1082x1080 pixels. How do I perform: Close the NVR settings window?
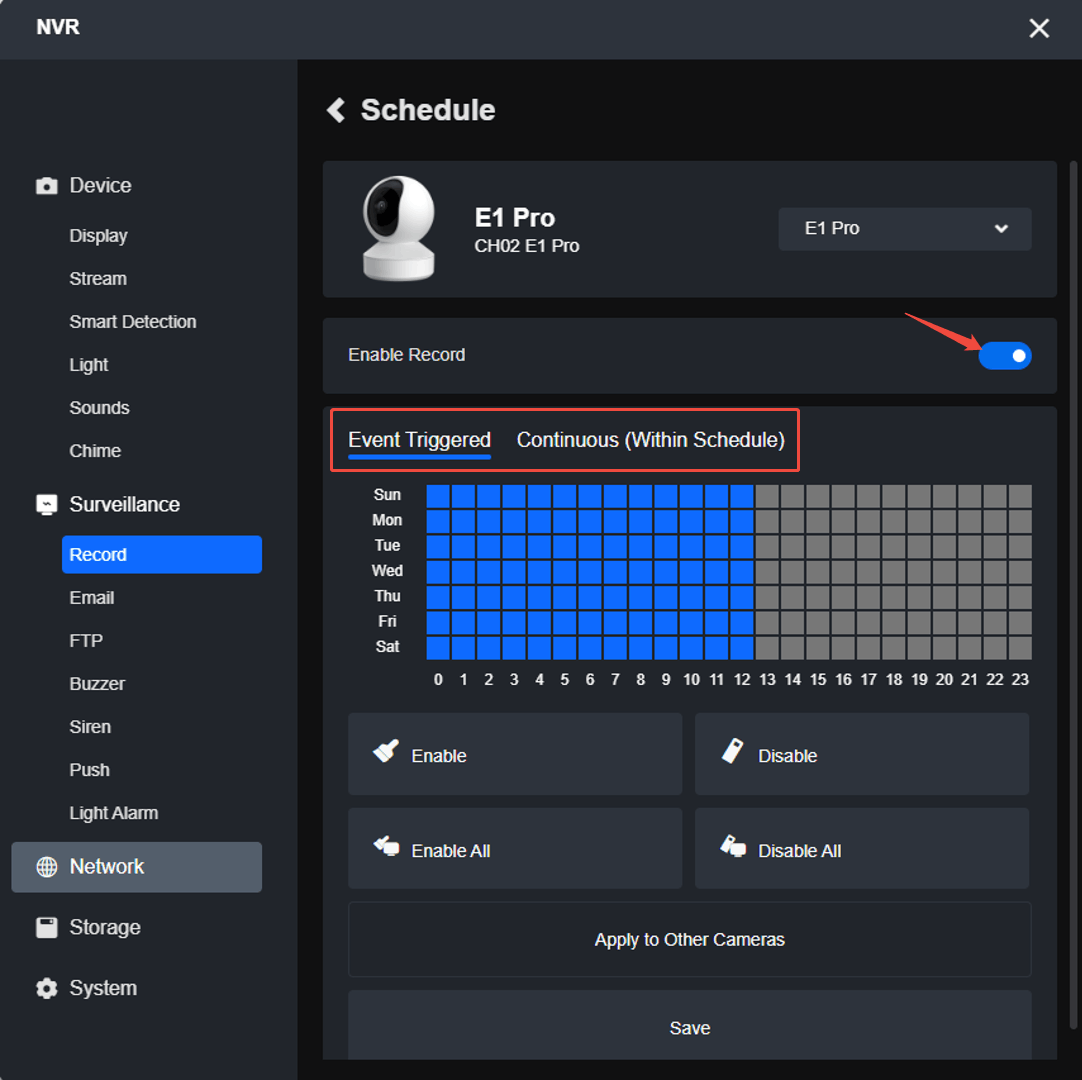pyautogui.click(x=1039, y=28)
